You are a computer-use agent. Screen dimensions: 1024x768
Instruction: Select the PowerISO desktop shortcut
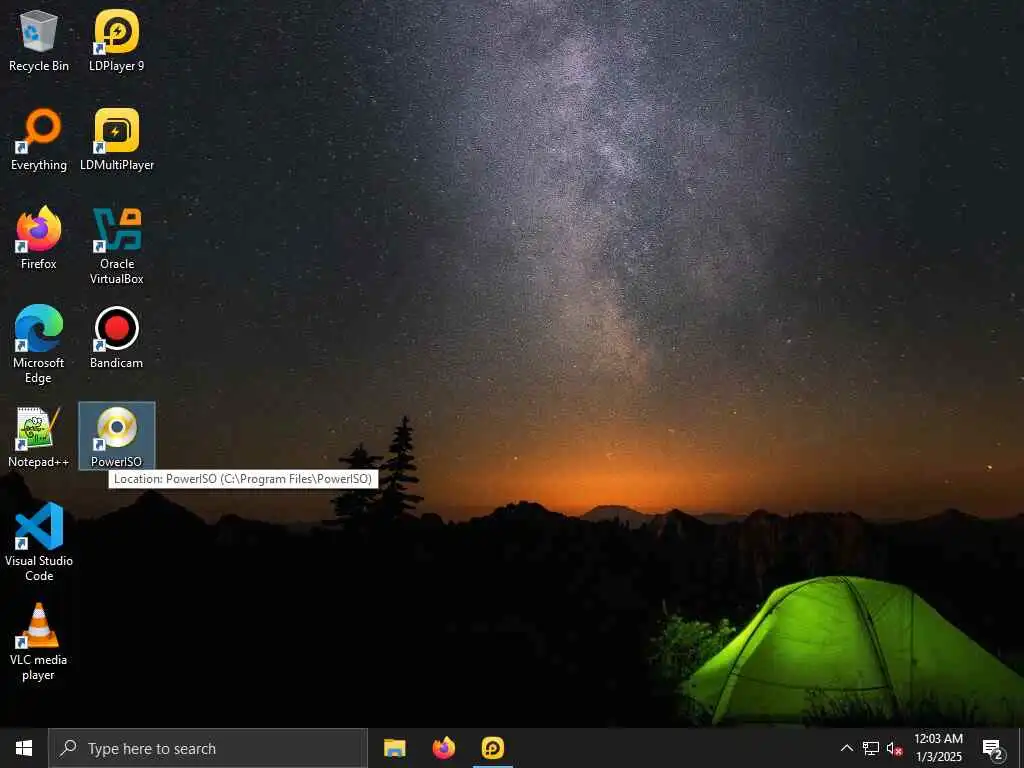click(x=116, y=436)
